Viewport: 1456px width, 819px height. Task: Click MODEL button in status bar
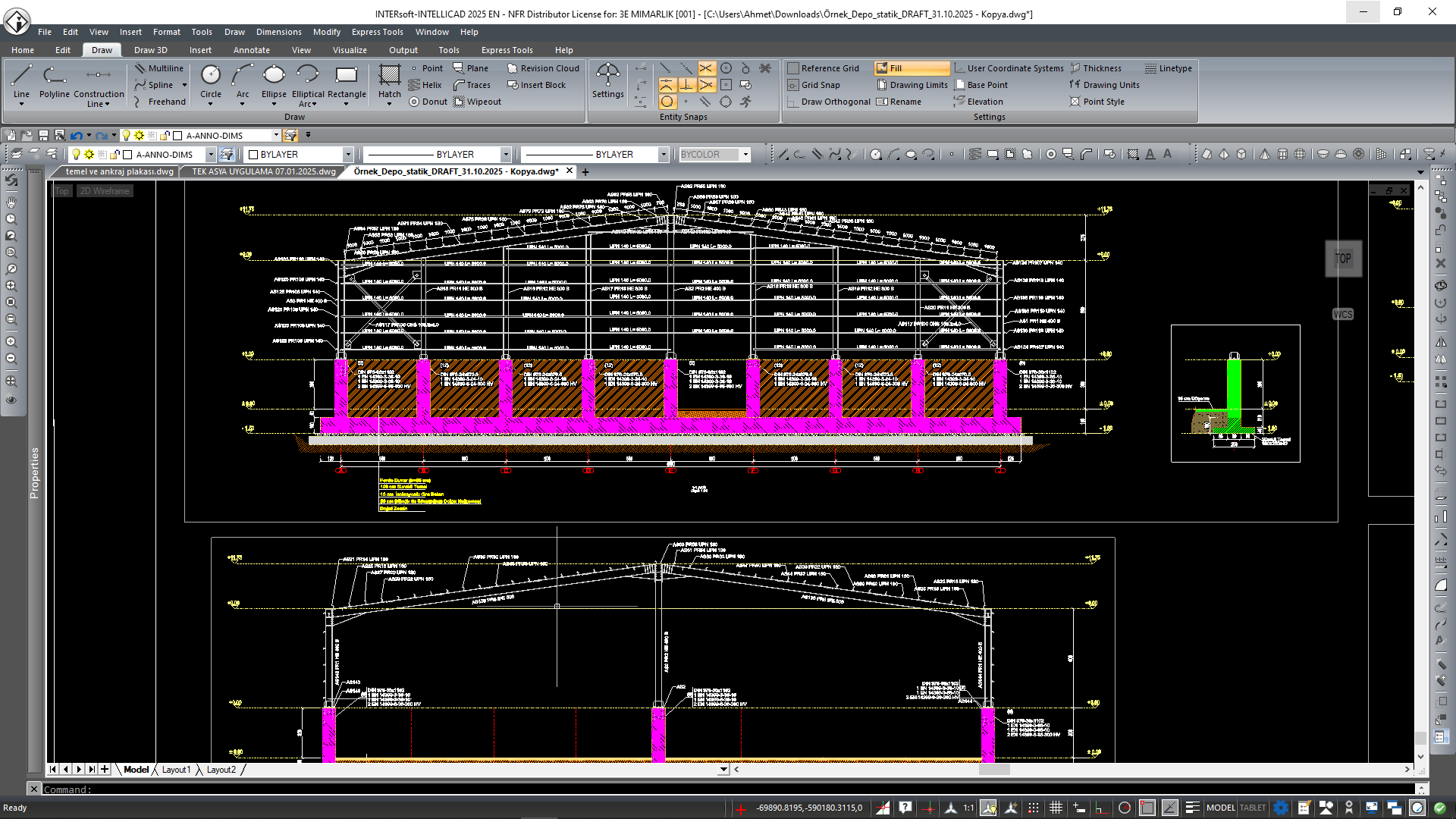click(1220, 808)
